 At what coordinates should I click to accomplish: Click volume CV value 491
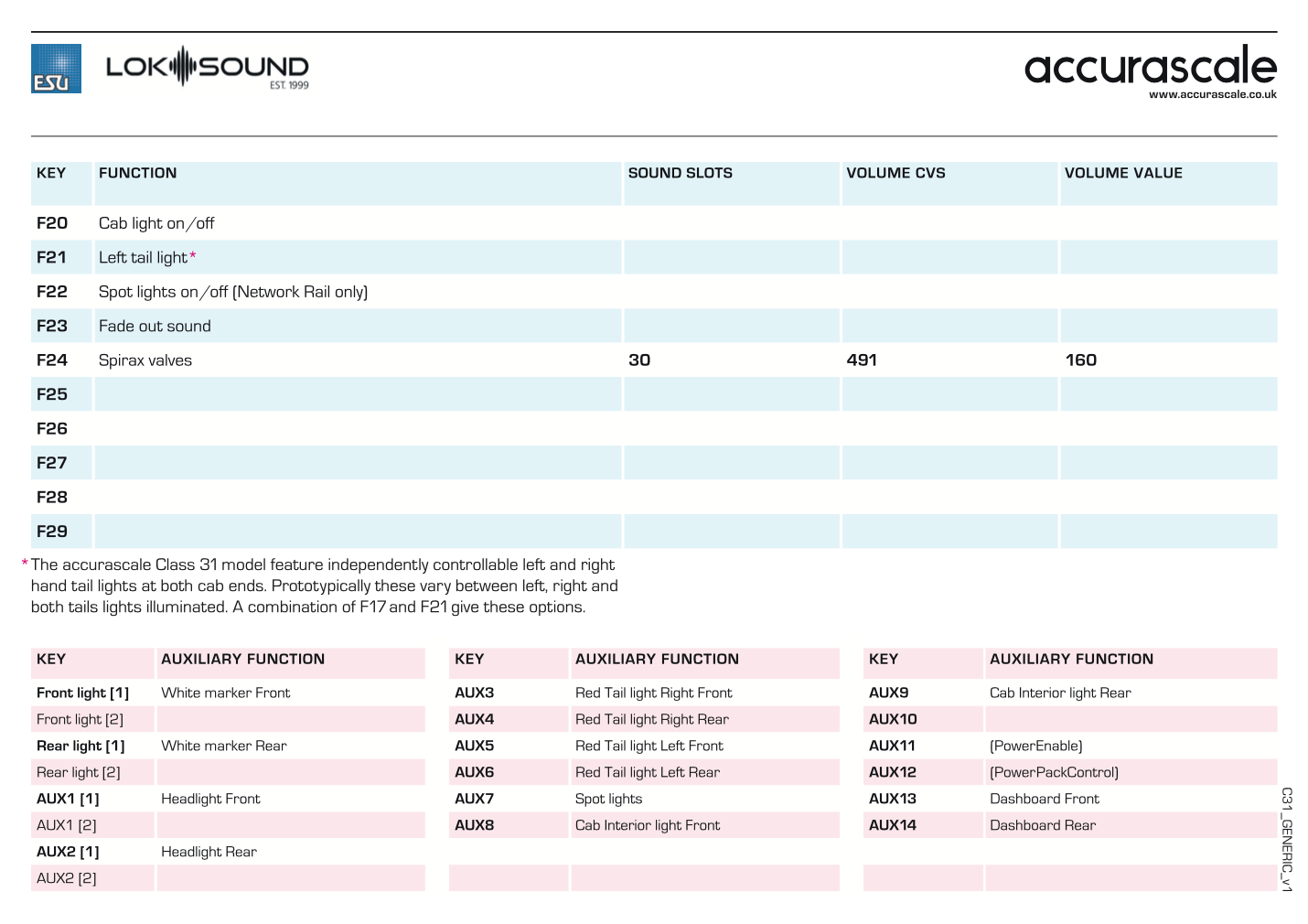pyautogui.click(x=862, y=360)
